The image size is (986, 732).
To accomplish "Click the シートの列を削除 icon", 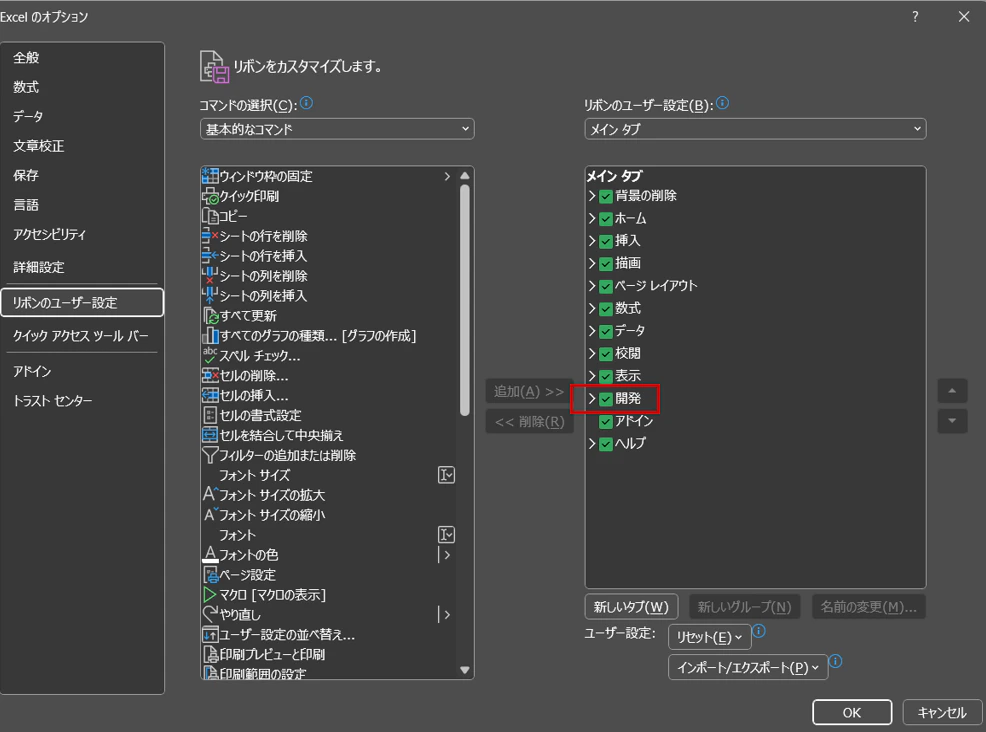I will pyautogui.click(x=210, y=276).
